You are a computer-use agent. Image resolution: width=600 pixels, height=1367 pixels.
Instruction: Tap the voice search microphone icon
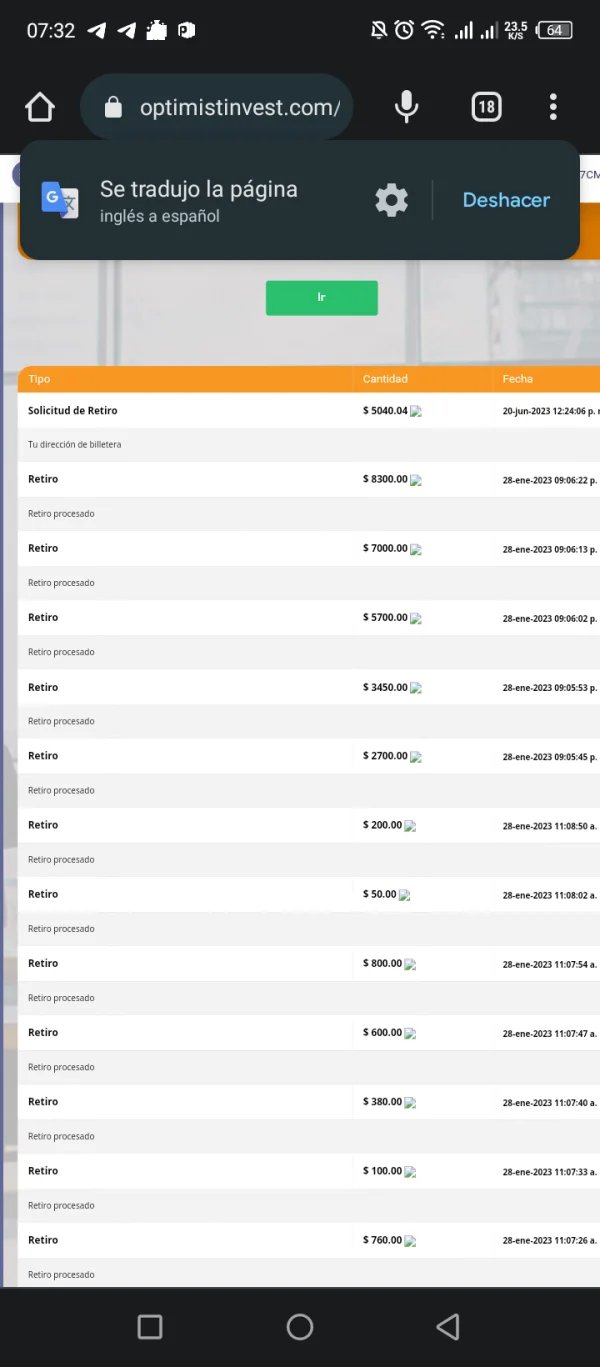click(x=406, y=107)
